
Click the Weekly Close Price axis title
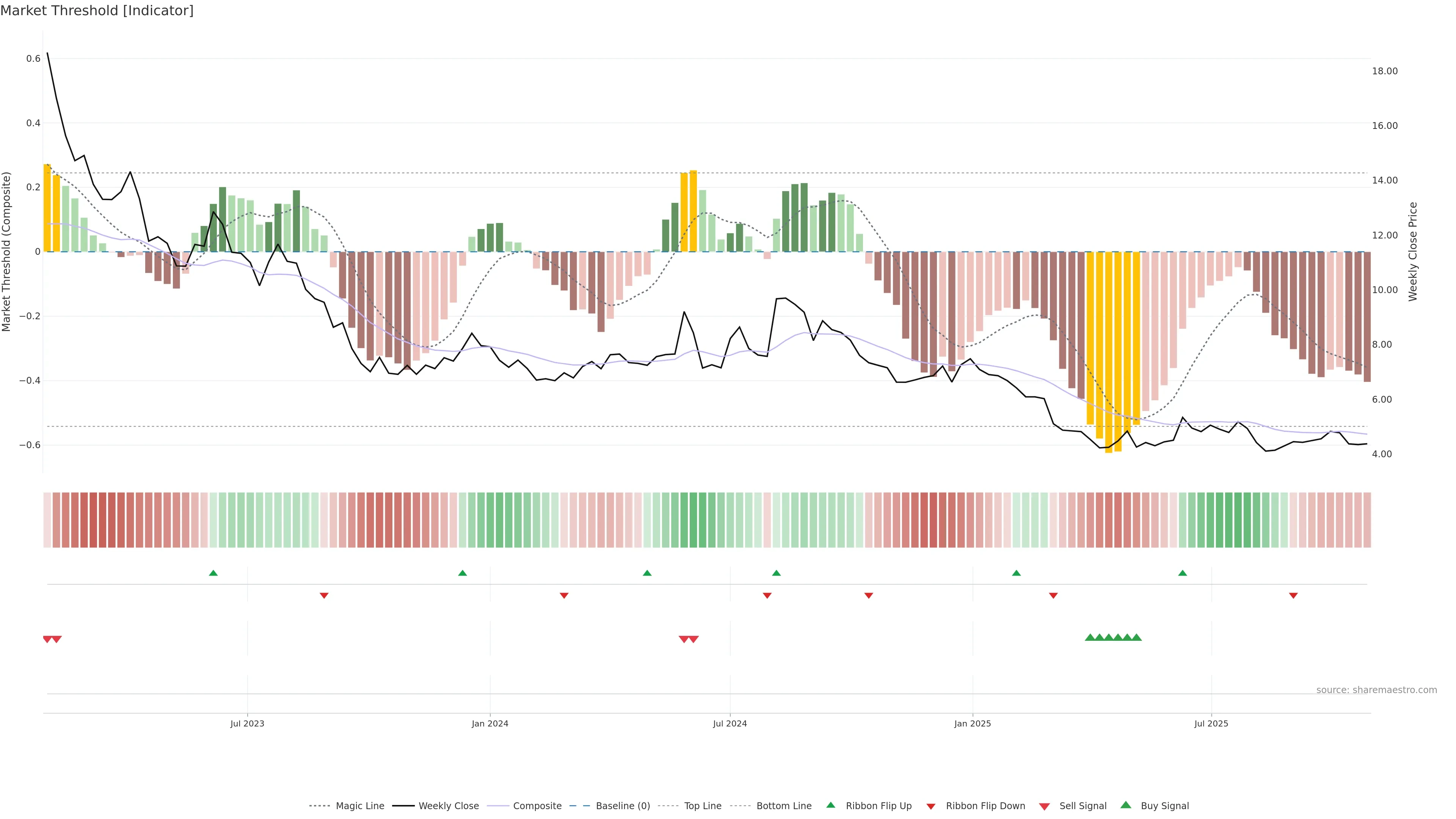[1412, 251]
